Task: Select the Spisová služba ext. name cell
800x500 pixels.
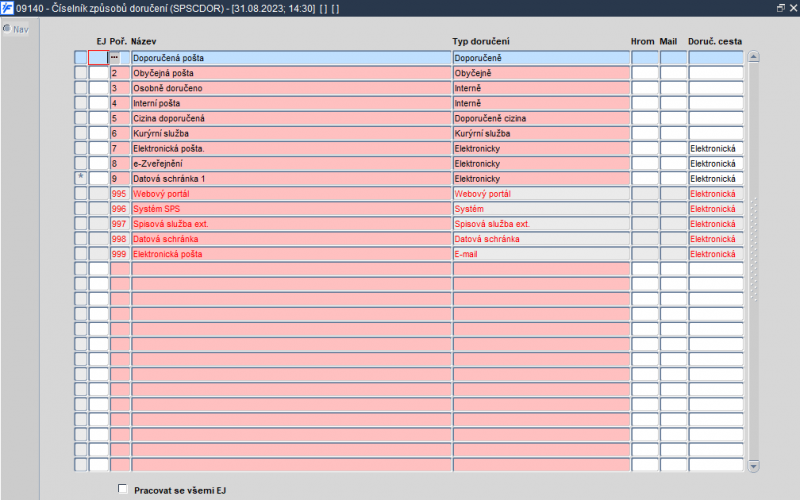Action: pyautogui.click(x=291, y=223)
